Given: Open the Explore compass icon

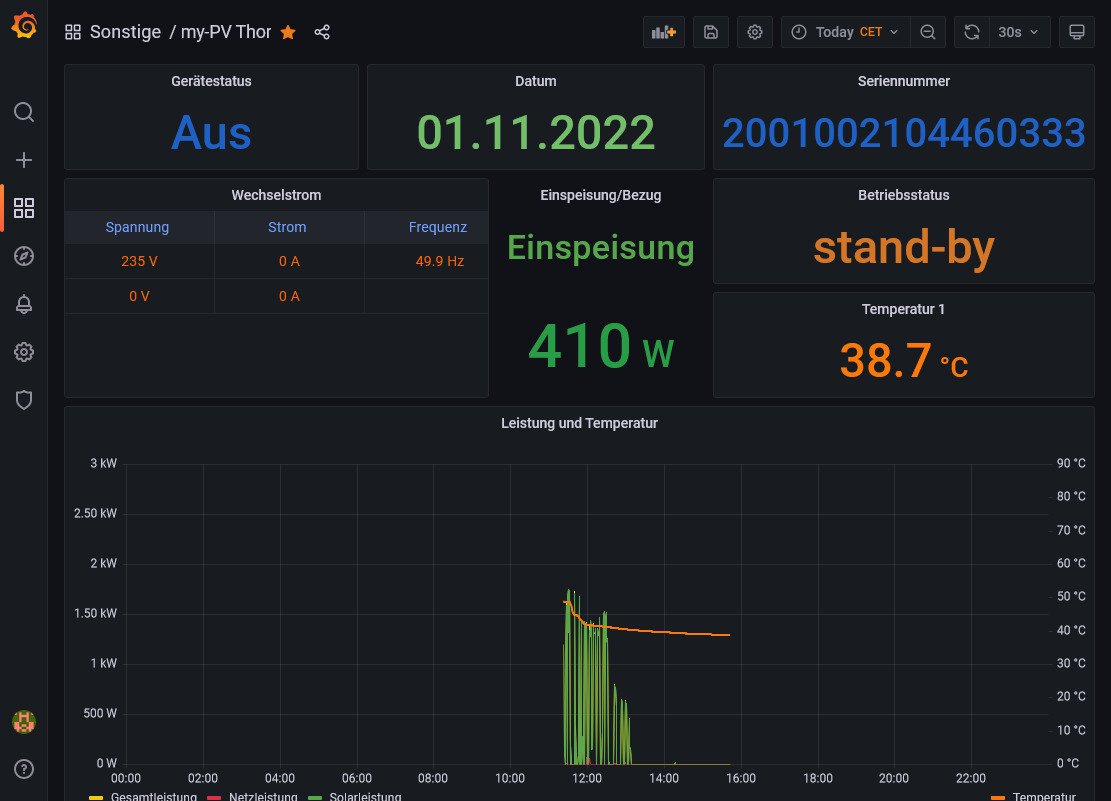Looking at the screenshot, I should click(24, 256).
